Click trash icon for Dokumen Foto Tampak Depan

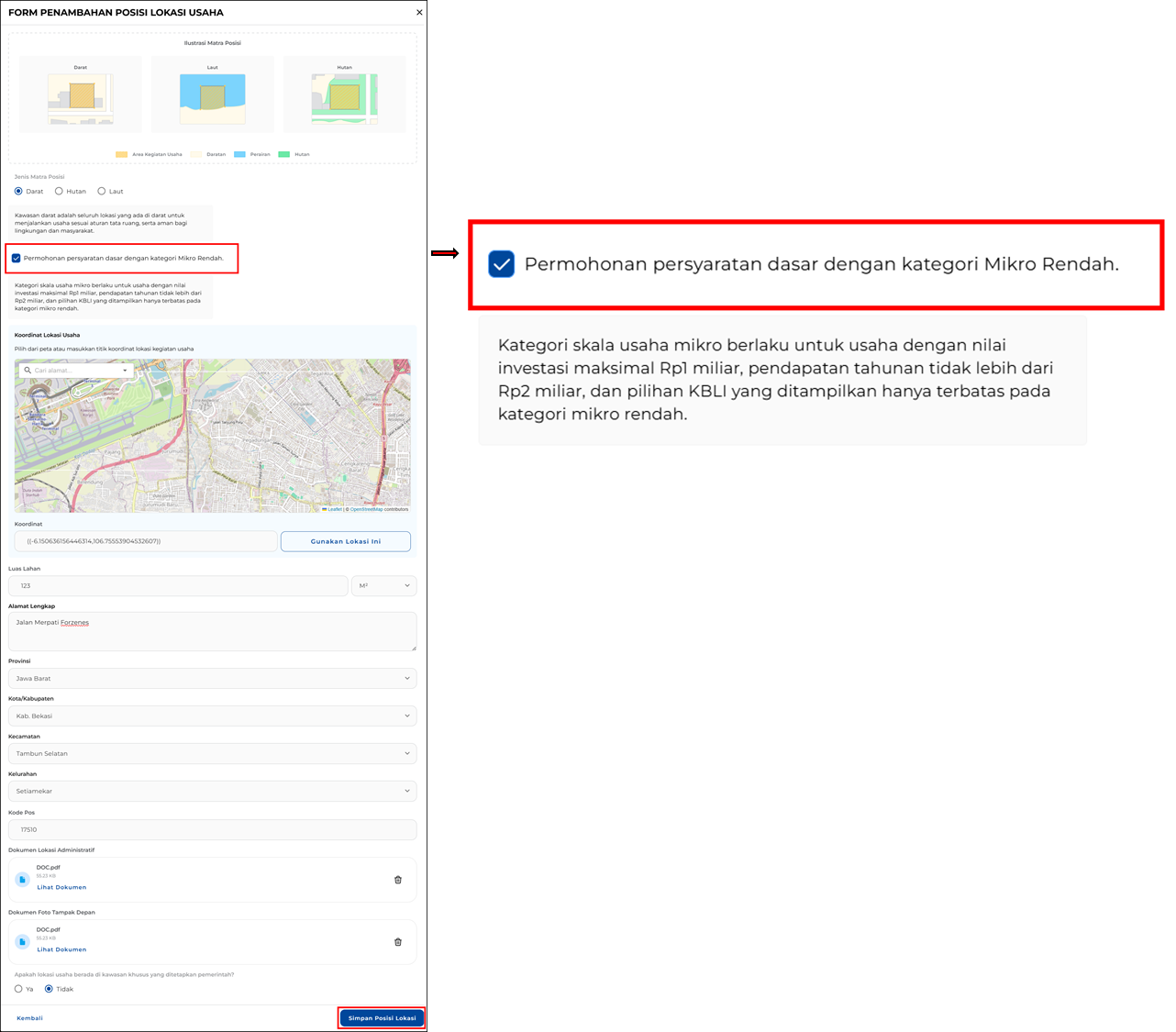click(398, 942)
